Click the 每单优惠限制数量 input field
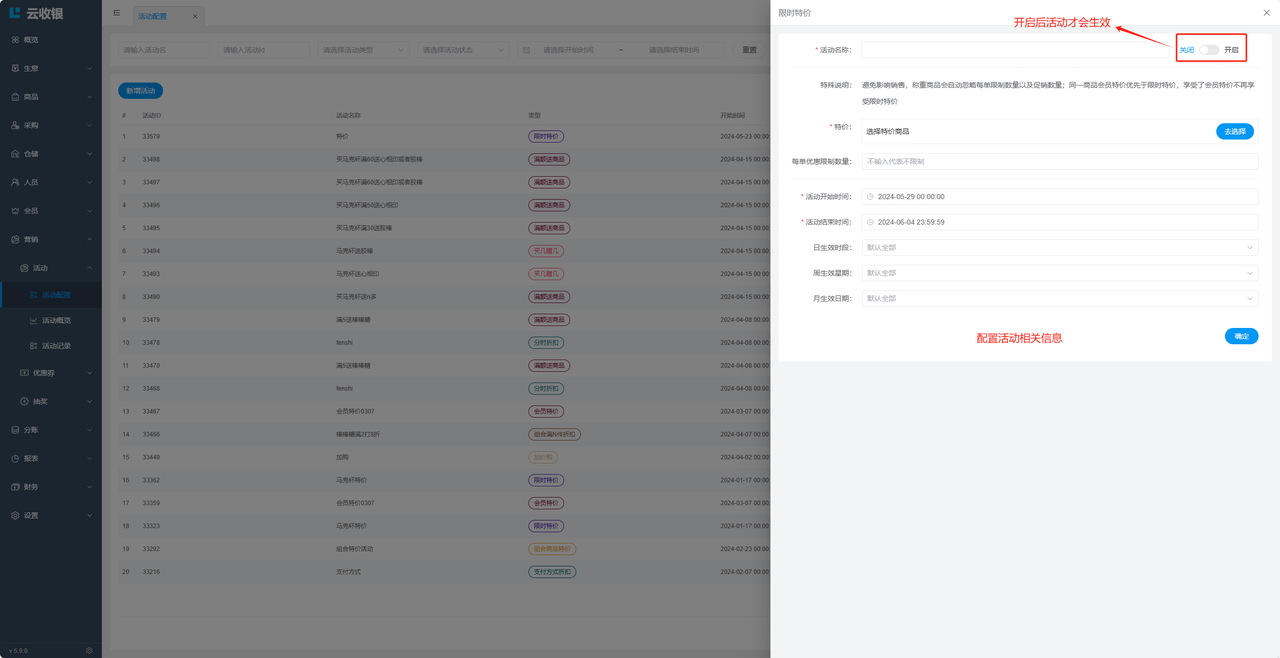Image resolution: width=1280 pixels, height=658 pixels. click(1059, 161)
